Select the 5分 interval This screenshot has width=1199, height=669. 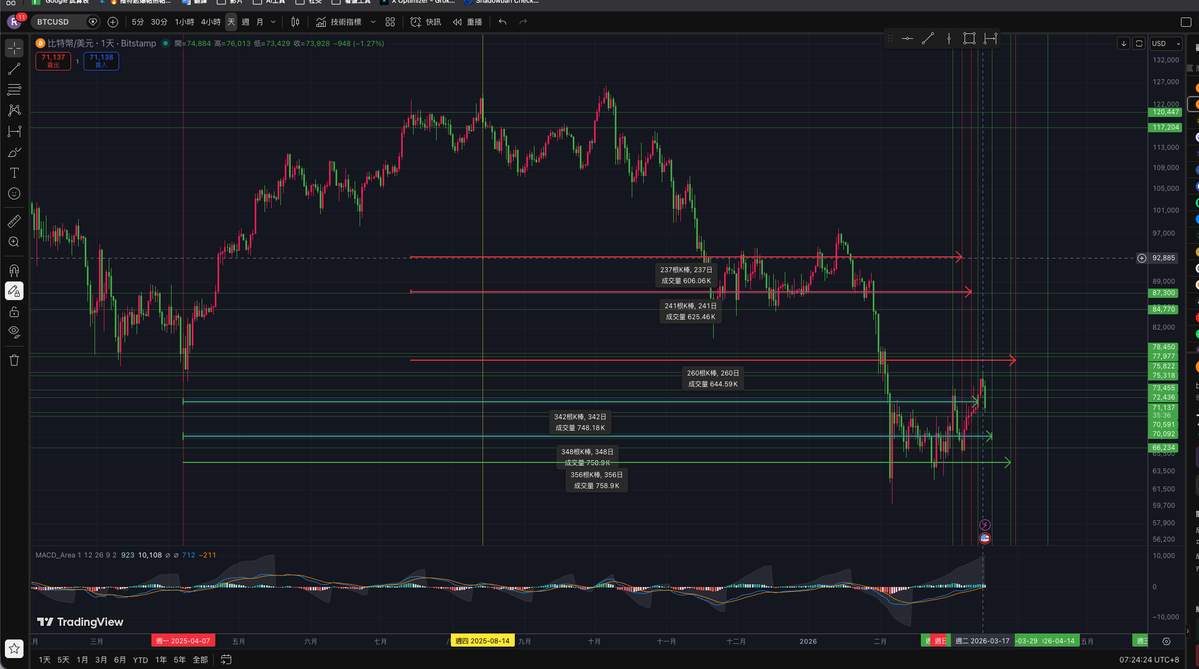138,22
